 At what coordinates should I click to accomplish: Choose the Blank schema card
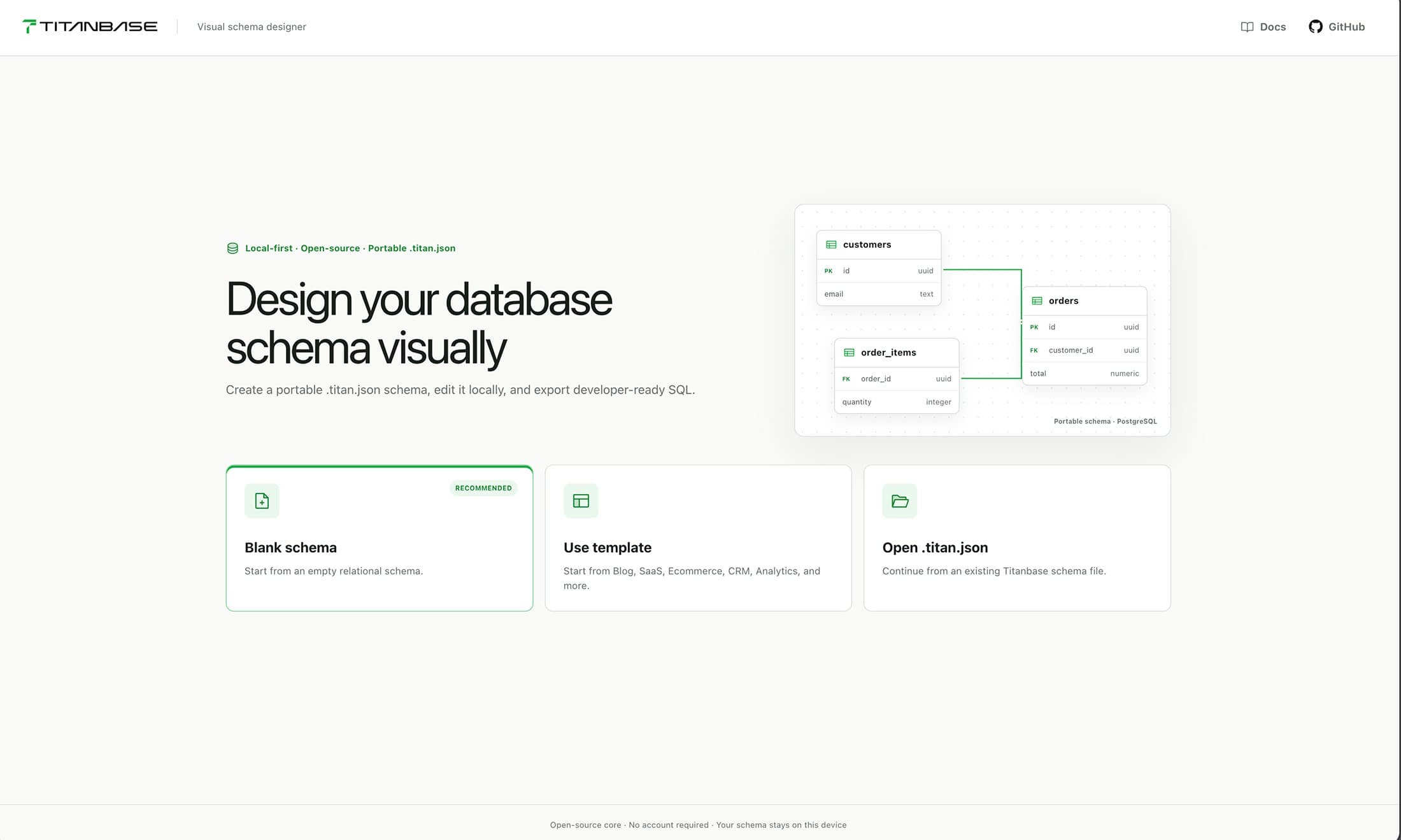[x=380, y=538]
